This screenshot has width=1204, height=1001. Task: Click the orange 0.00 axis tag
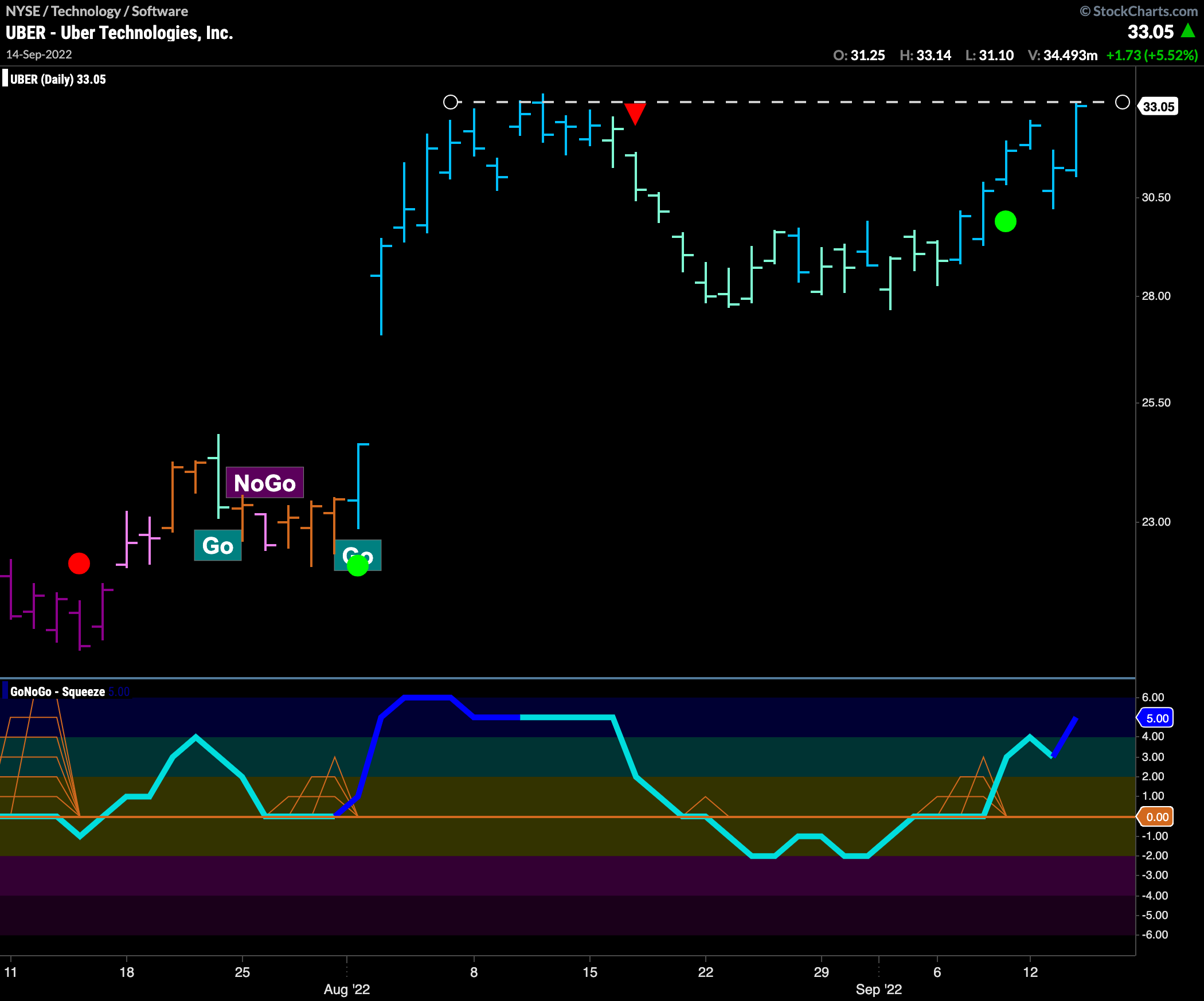(x=1156, y=816)
